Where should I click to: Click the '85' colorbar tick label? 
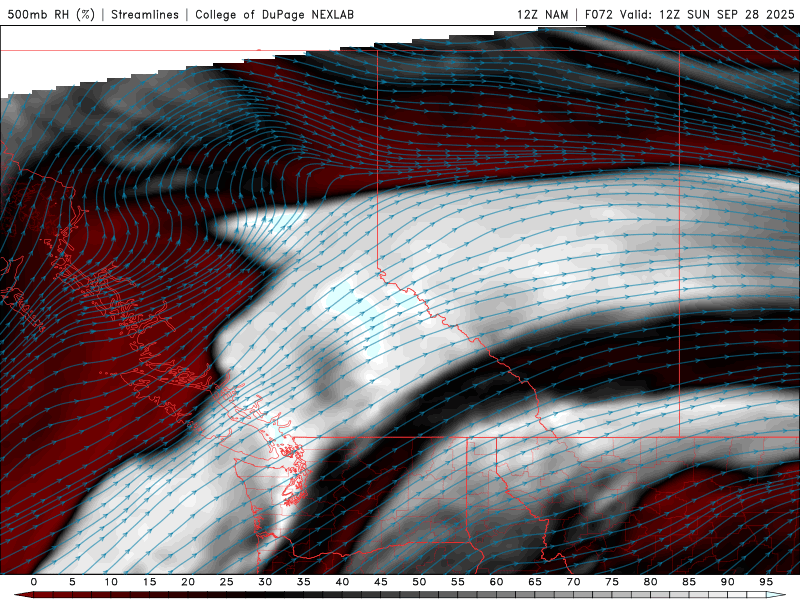tap(689, 582)
